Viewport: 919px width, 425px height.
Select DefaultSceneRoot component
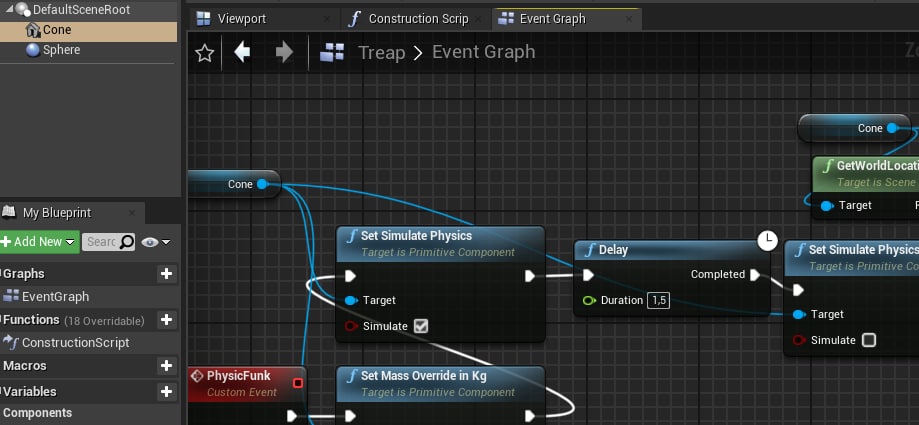click(x=81, y=9)
